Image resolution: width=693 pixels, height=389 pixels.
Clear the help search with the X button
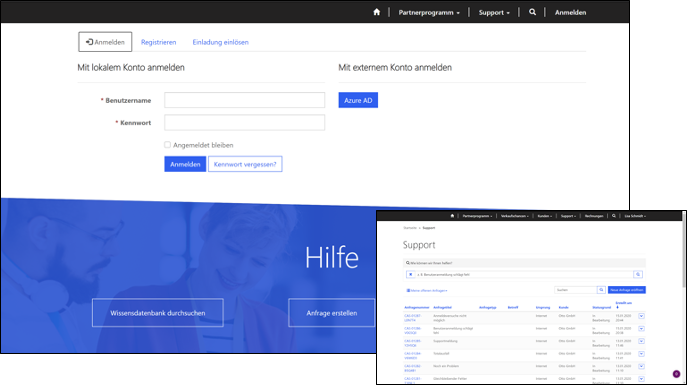pyautogui.click(x=411, y=275)
